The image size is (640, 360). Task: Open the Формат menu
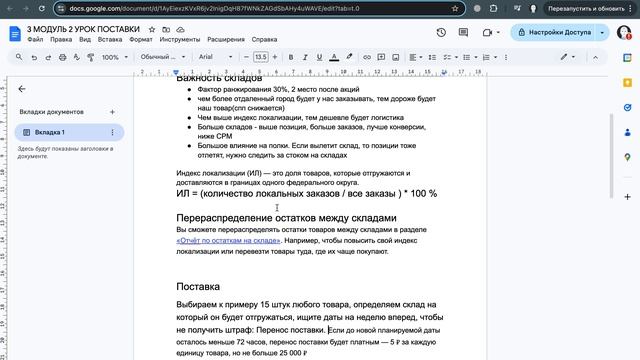pyautogui.click(x=141, y=40)
